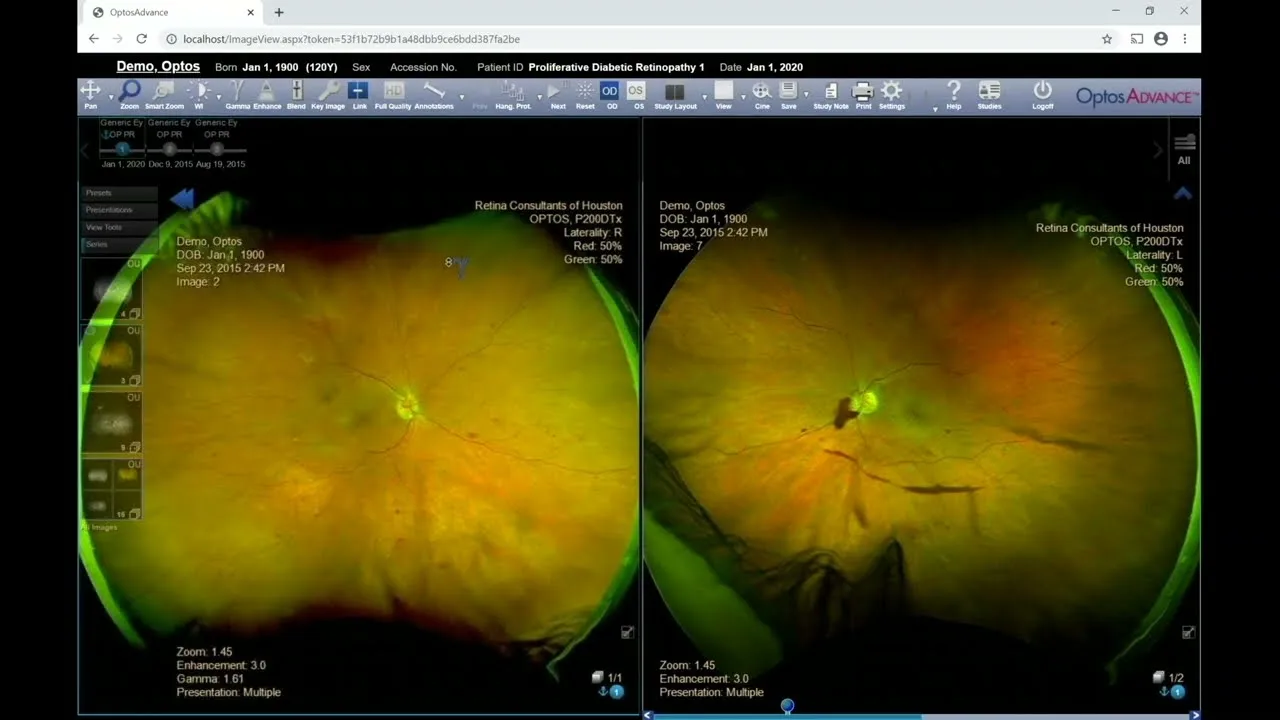Viewport: 1280px width, 720px height.
Task: Start Cine playback mode
Action: (762, 94)
